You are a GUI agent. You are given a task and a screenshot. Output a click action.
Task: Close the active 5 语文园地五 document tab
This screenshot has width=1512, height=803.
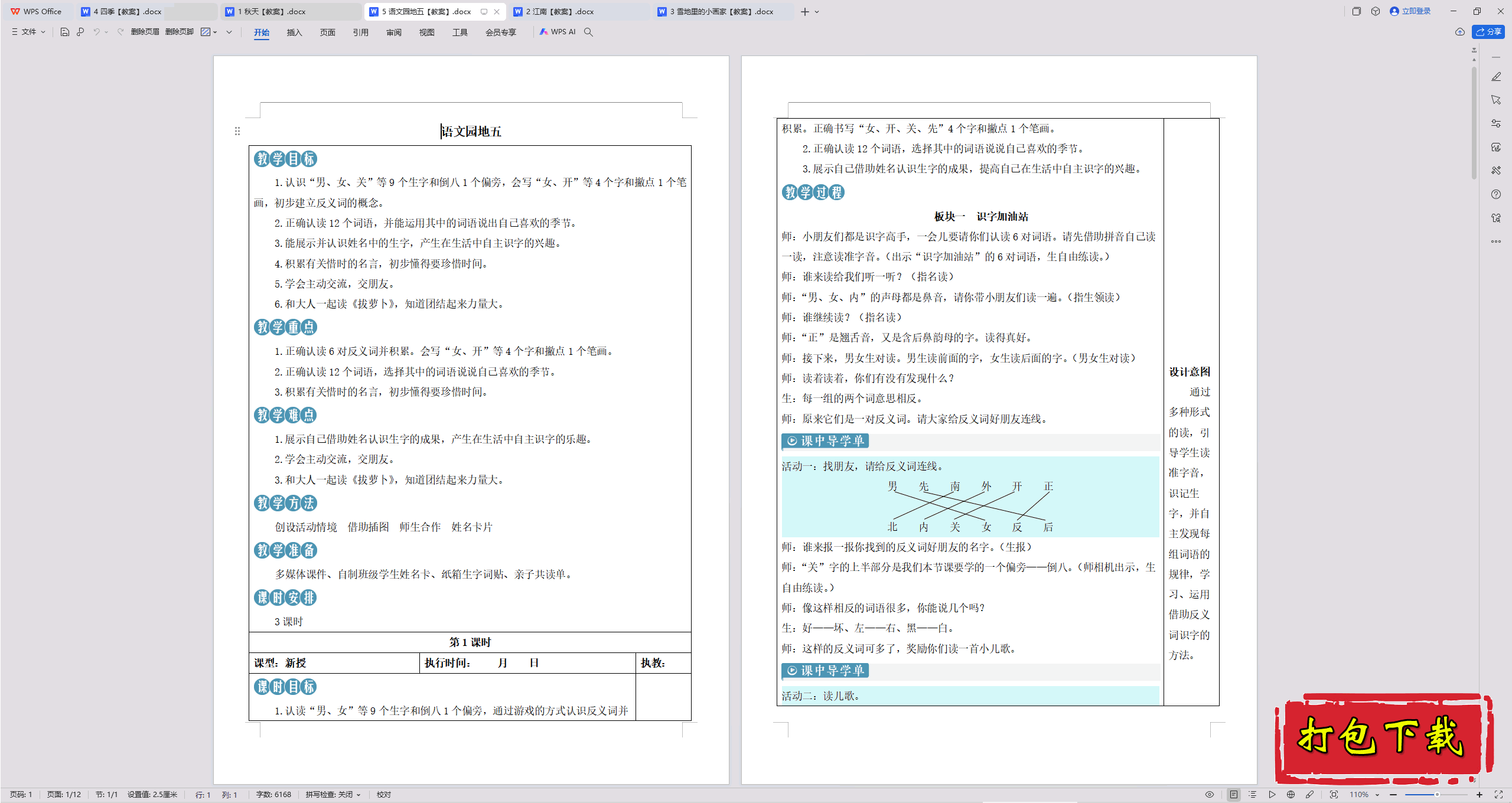tap(497, 11)
